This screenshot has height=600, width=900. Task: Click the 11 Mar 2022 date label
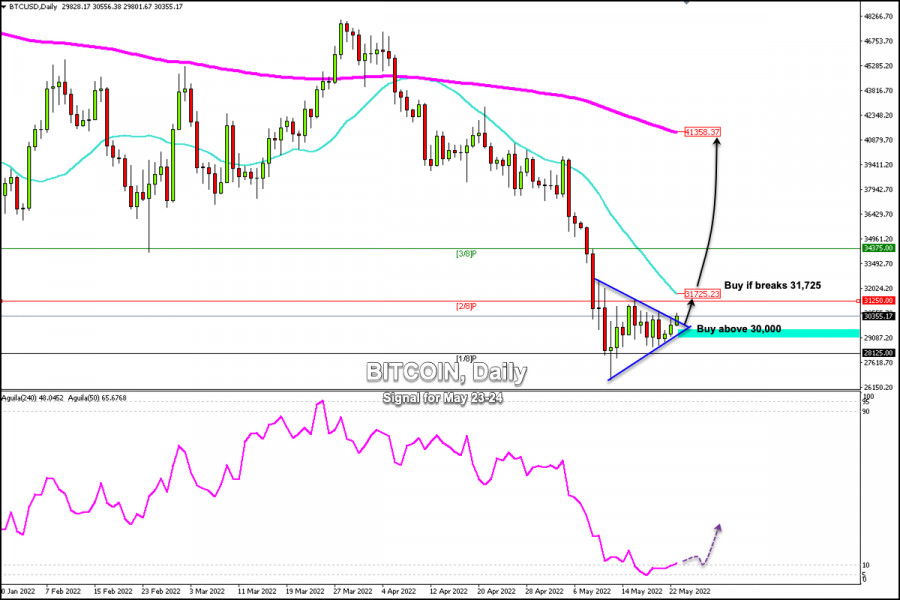pos(257,591)
